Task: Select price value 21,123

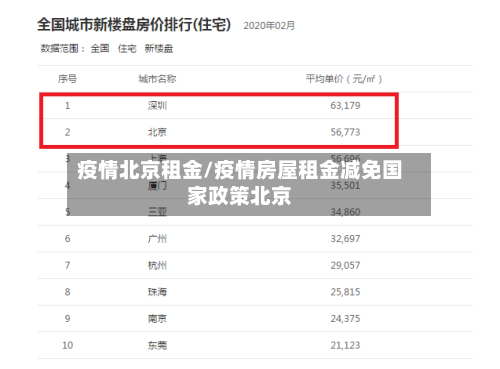Action: [345, 345]
